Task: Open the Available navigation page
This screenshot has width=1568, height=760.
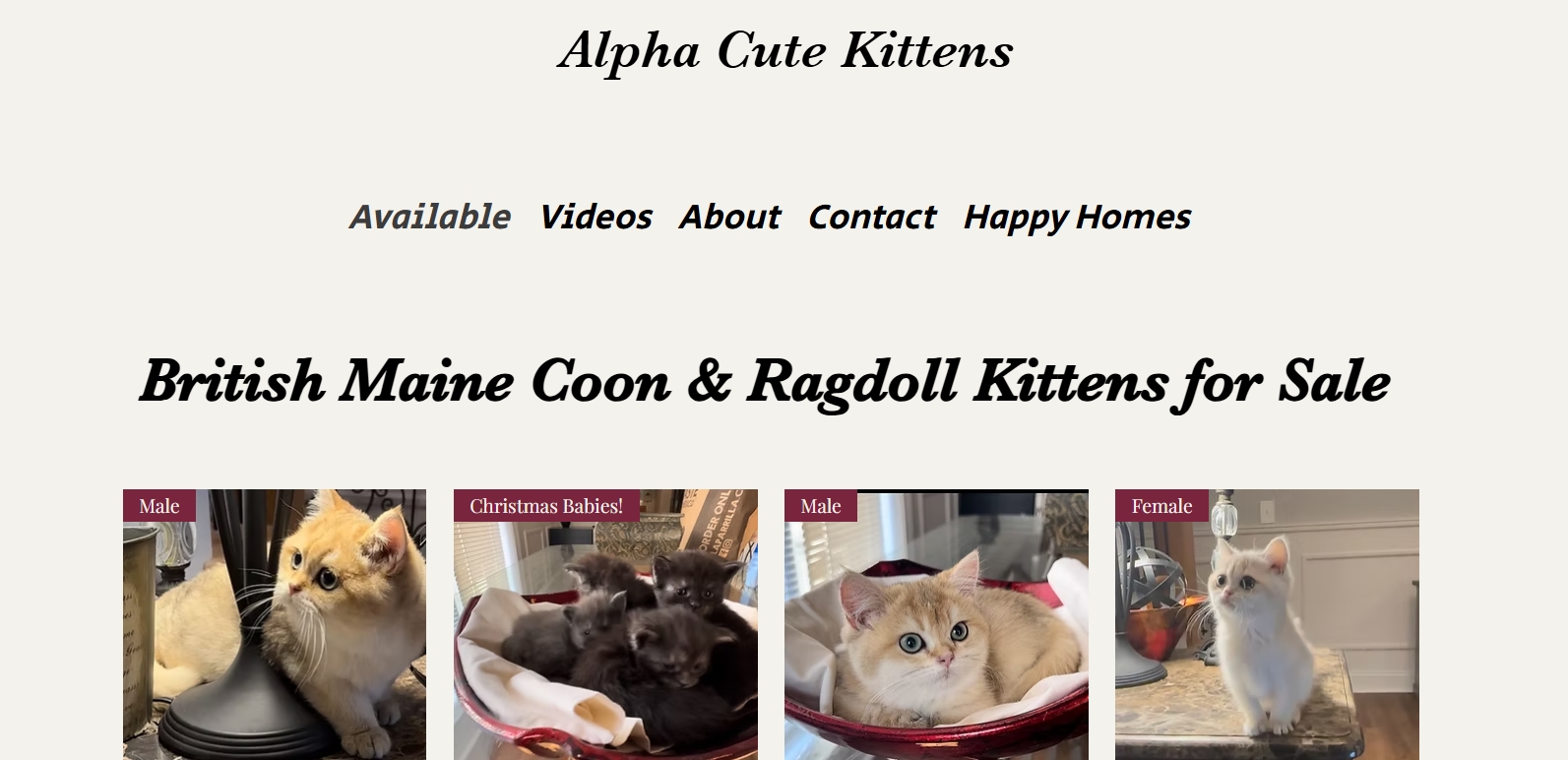Action: point(430,217)
